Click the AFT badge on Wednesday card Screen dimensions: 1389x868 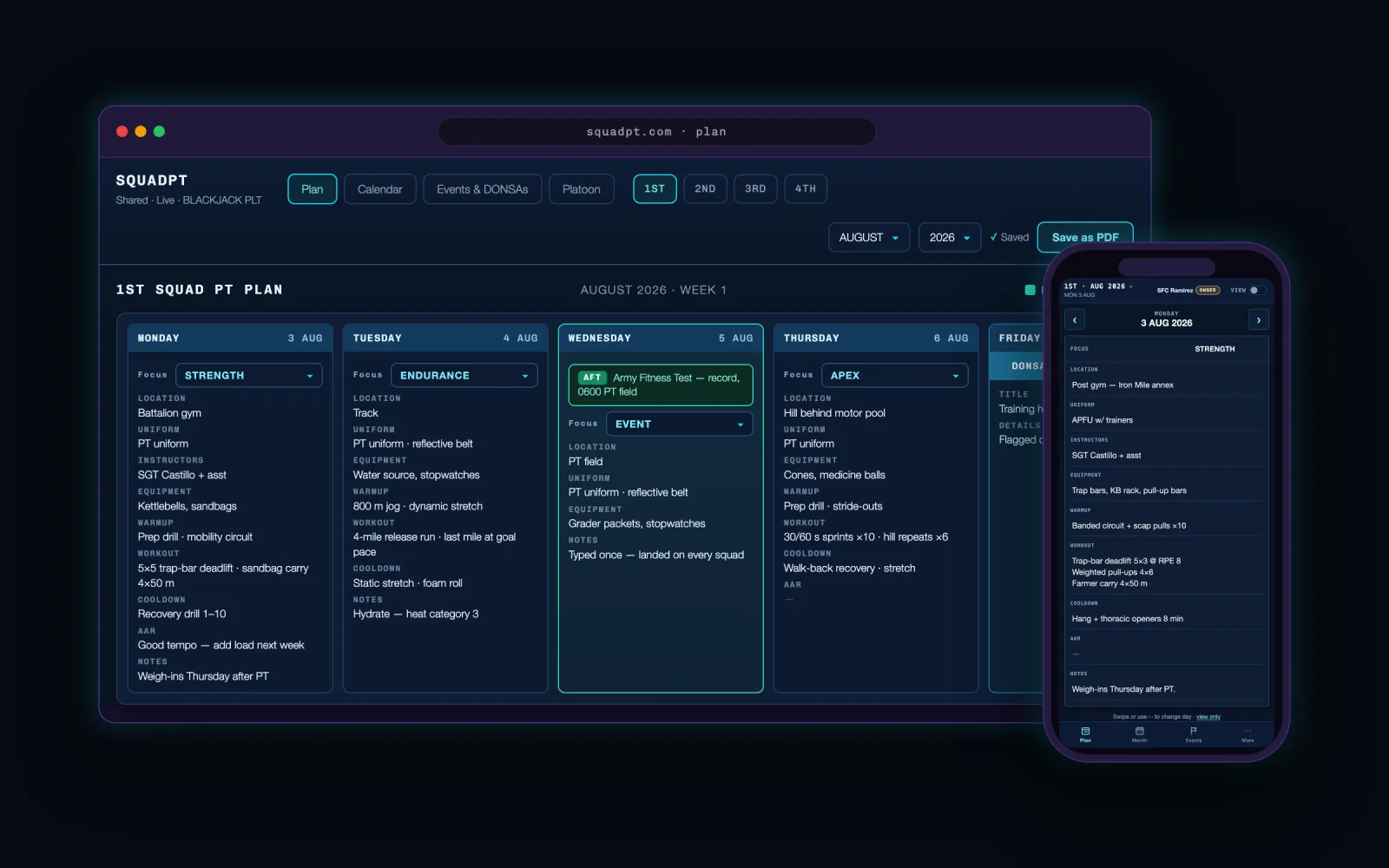coord(592,378)
